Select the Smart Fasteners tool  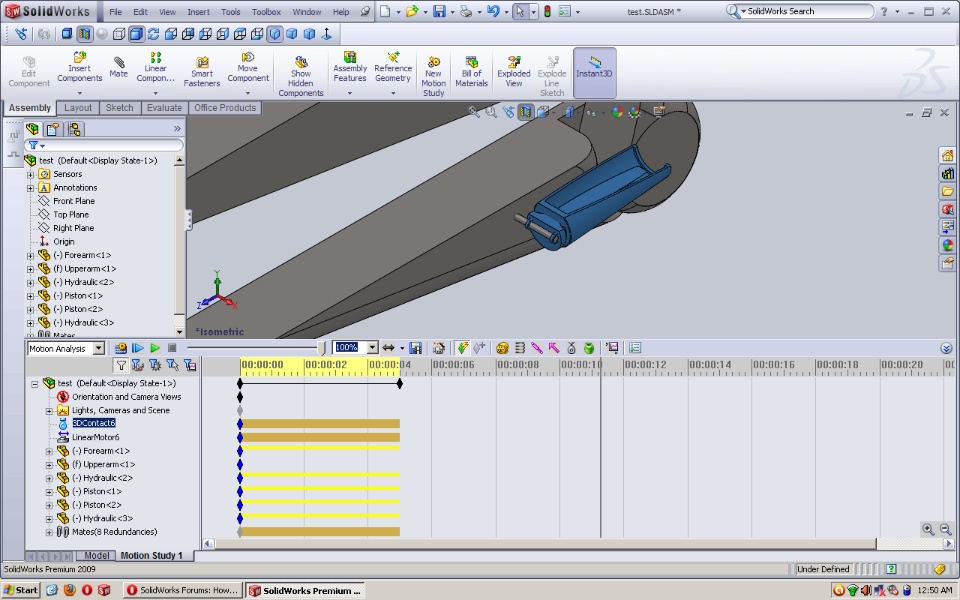(x=201, y=72)
